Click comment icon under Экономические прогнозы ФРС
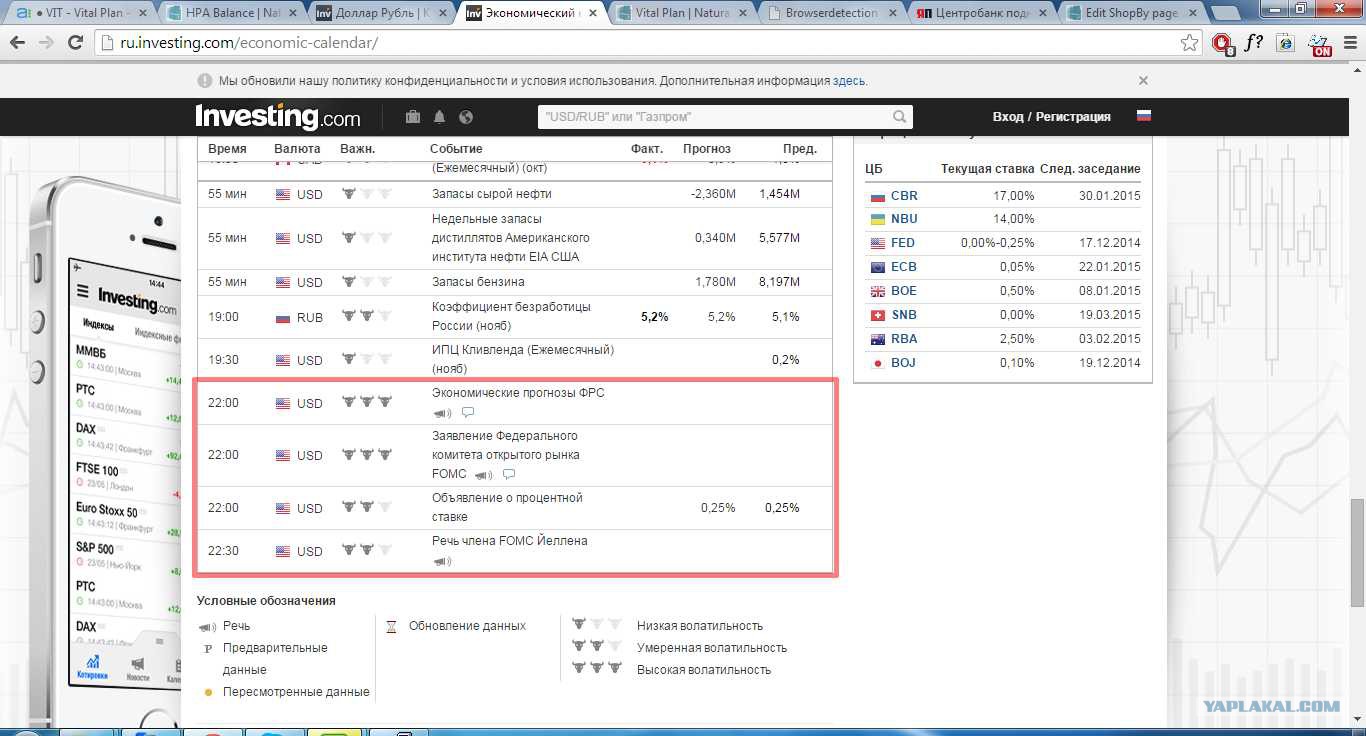This screenshot has height=736, width=1366. 468,413
